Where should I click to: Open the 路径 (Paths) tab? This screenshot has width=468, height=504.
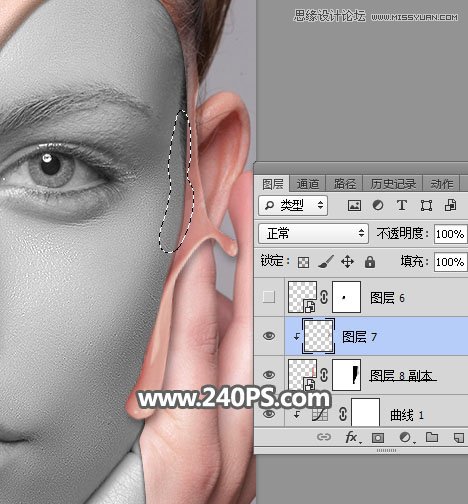344,184
